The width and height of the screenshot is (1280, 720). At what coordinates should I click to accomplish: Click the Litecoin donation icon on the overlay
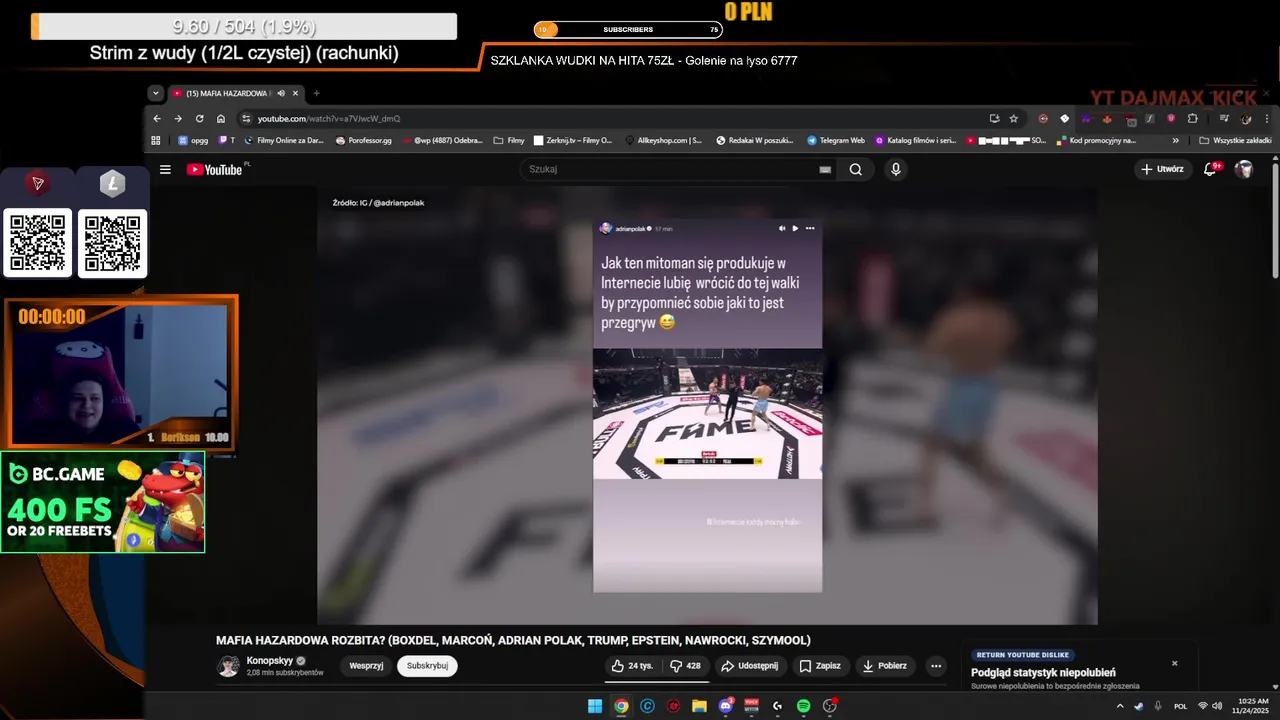pos(112,183)
